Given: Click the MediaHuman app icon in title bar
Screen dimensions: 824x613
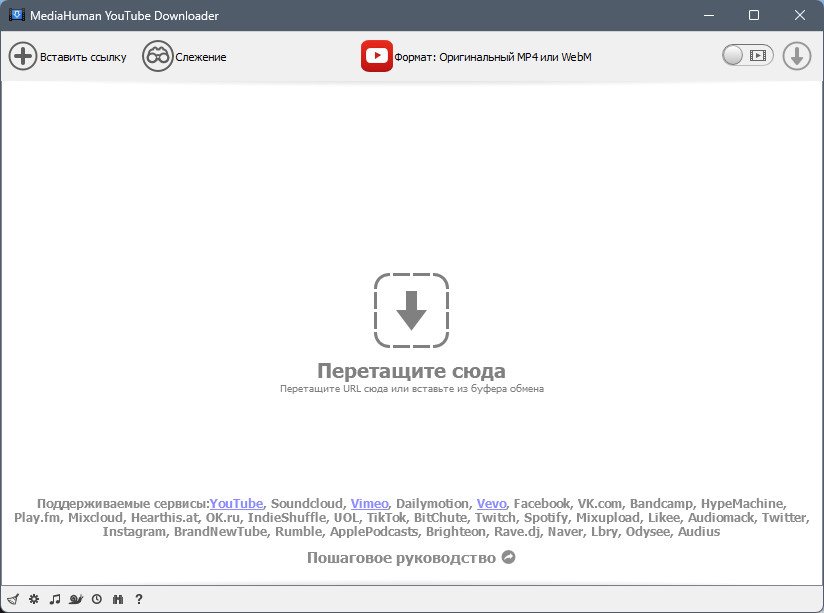Looking at the screenshot, I should point(17,15).
